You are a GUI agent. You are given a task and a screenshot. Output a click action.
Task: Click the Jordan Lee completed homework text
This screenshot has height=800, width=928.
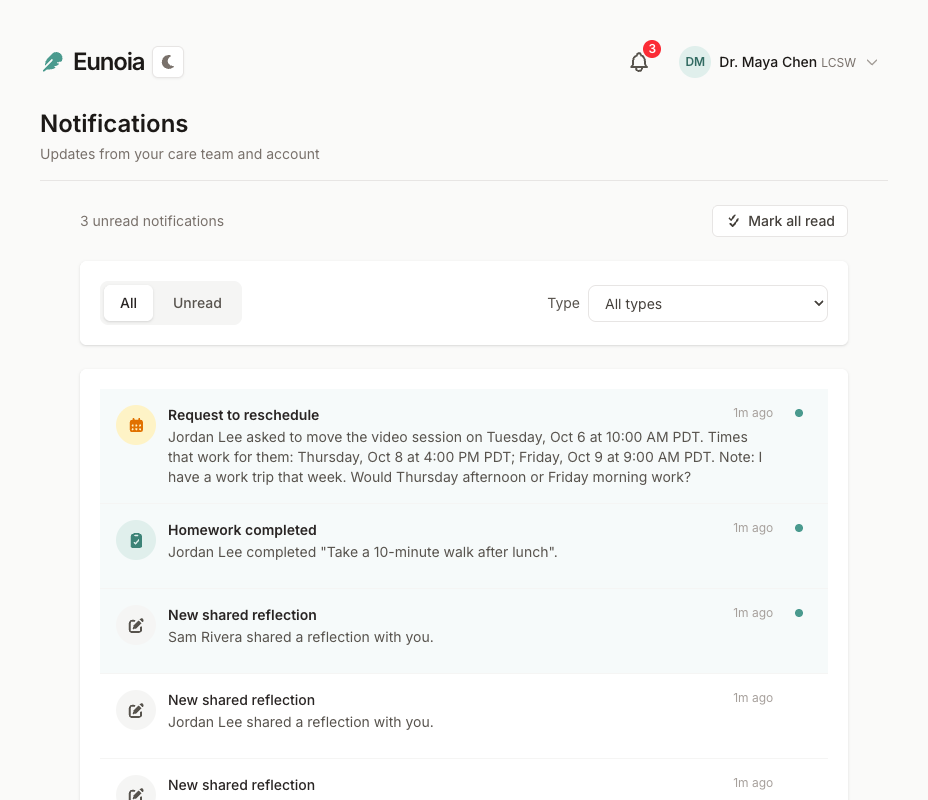pyautogui.click(x=363, y=552)
